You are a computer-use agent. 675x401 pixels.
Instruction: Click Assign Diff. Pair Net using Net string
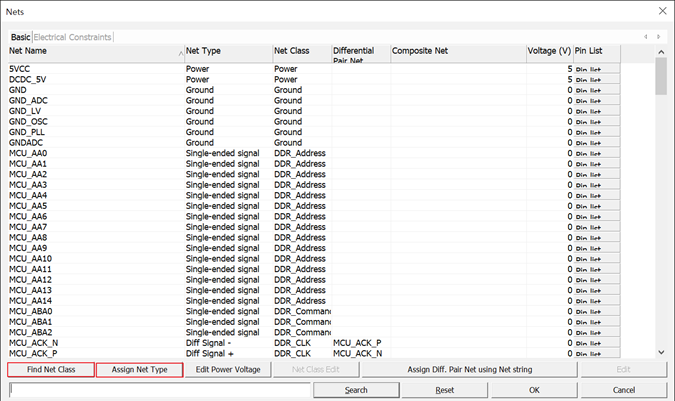pyautogui.click(x=471, y=370)
